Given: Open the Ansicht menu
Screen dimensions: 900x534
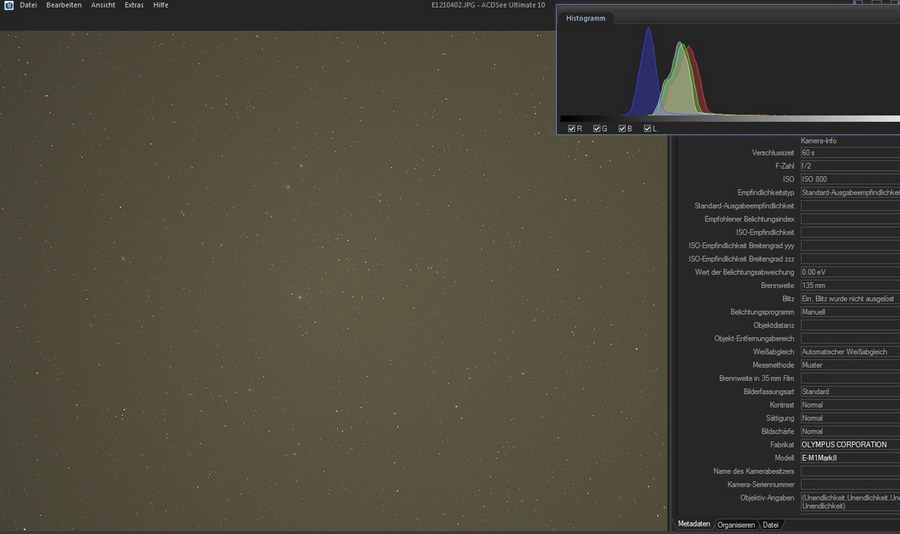Looking at the screenshot, I should [103, 6].
